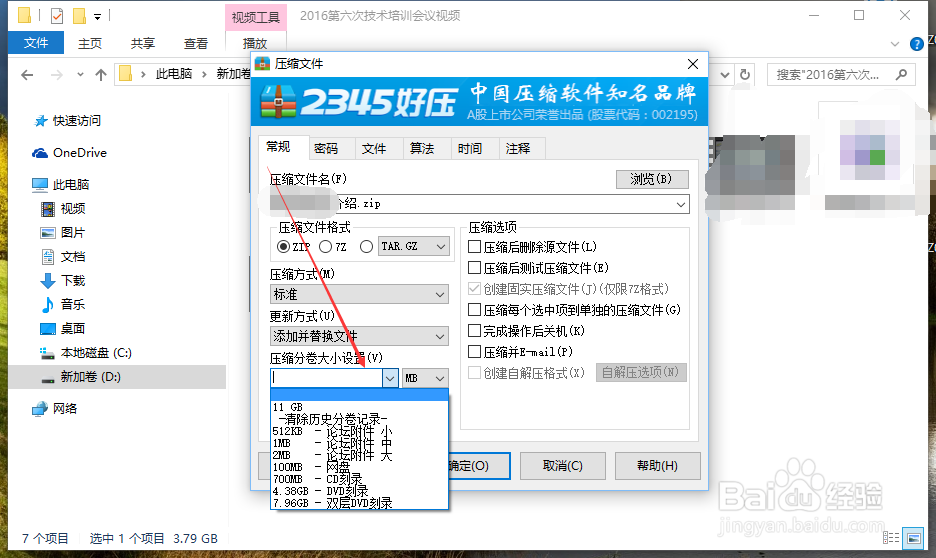
Task: Select OneDrive cloud icon in sidebar
Action: pyautogui.click(x=40, y=153)
